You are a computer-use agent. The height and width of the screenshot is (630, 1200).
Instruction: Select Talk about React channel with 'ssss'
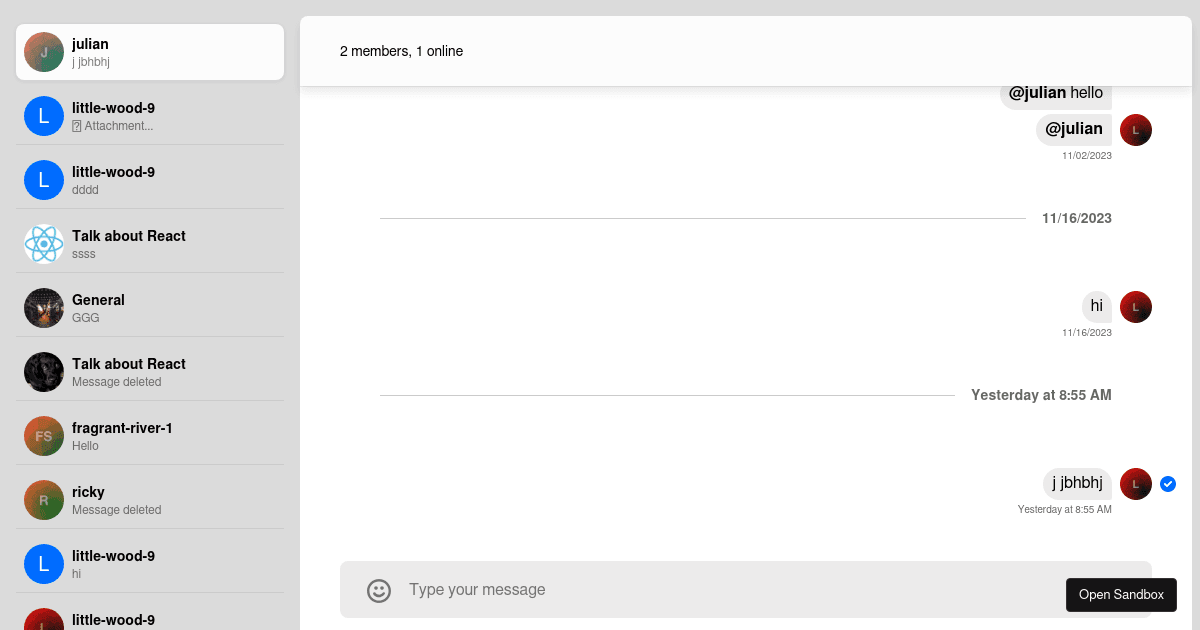150,244
